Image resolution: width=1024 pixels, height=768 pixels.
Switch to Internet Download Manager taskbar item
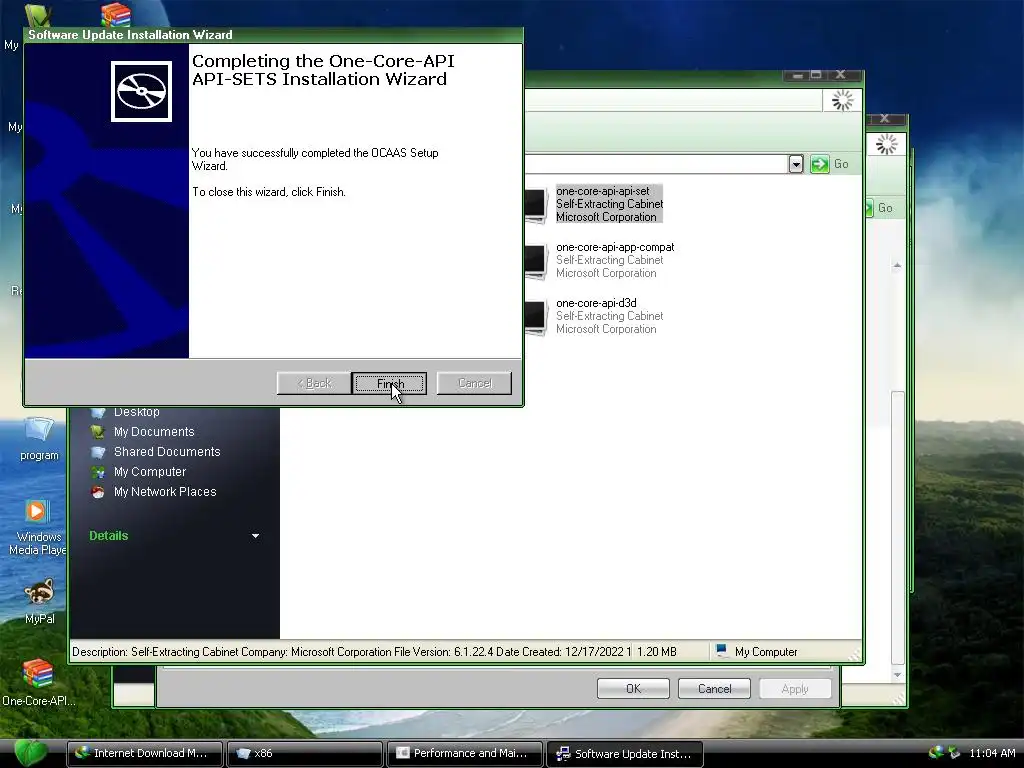(145, 753)
